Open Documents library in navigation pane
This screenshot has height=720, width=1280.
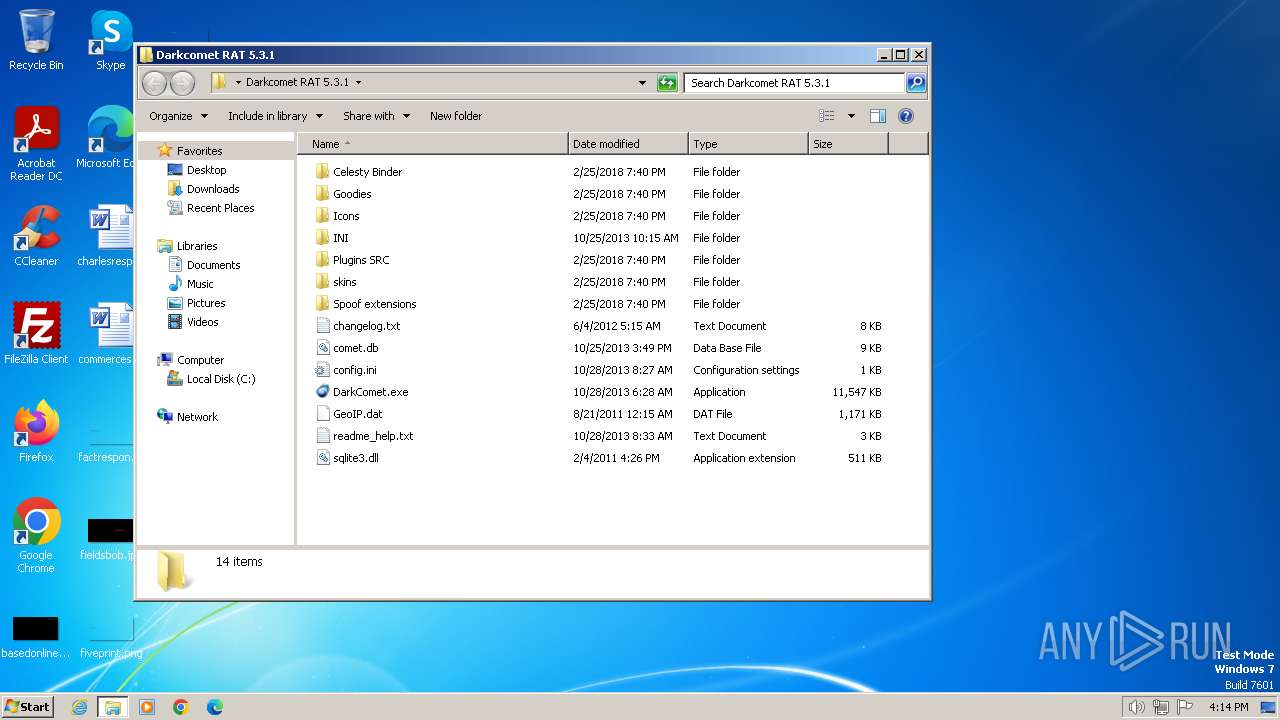[x=213, y=265]
